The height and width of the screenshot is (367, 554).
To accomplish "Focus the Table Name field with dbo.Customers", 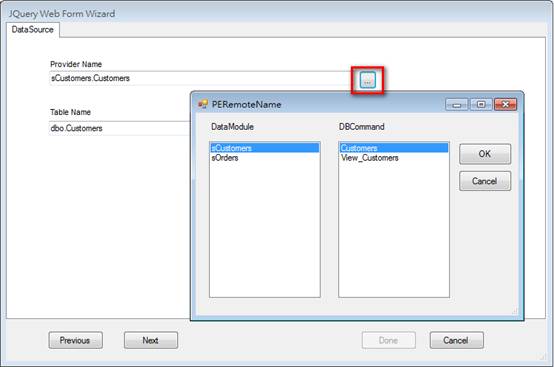I will pos(120,128).
